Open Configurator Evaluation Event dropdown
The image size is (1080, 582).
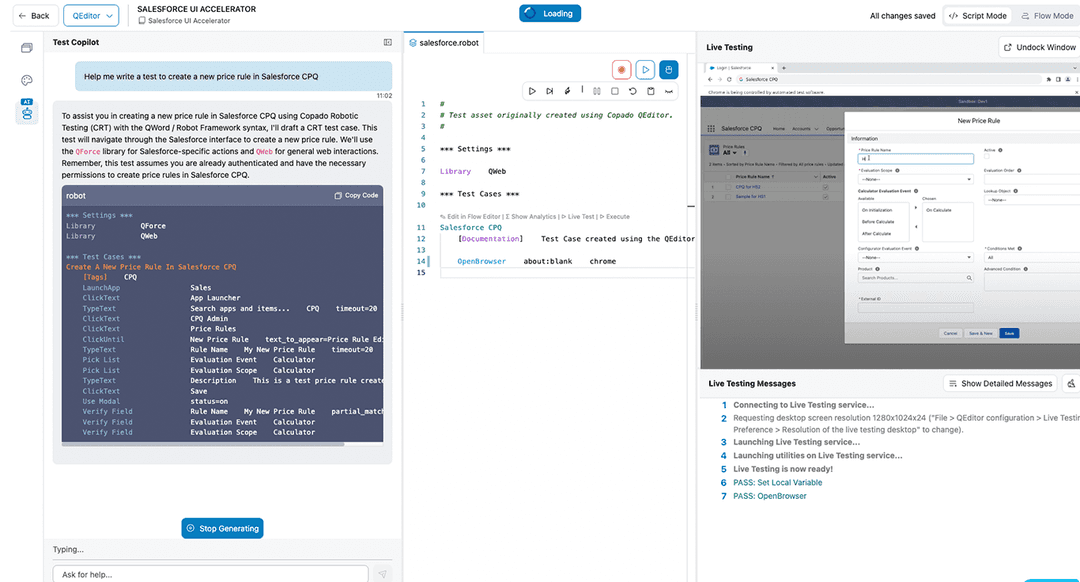[915, 257]
